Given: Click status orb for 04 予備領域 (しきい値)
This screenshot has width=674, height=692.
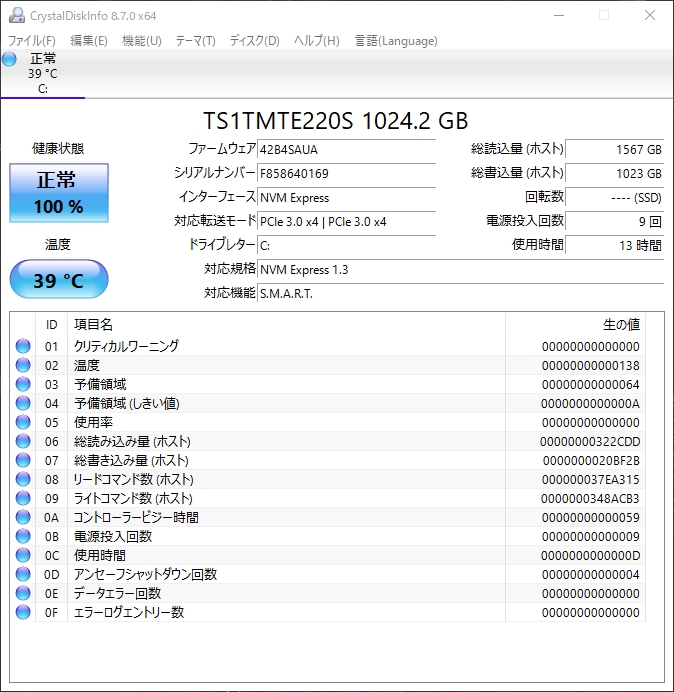Looking at the screenshot, I should coord(23,403).
